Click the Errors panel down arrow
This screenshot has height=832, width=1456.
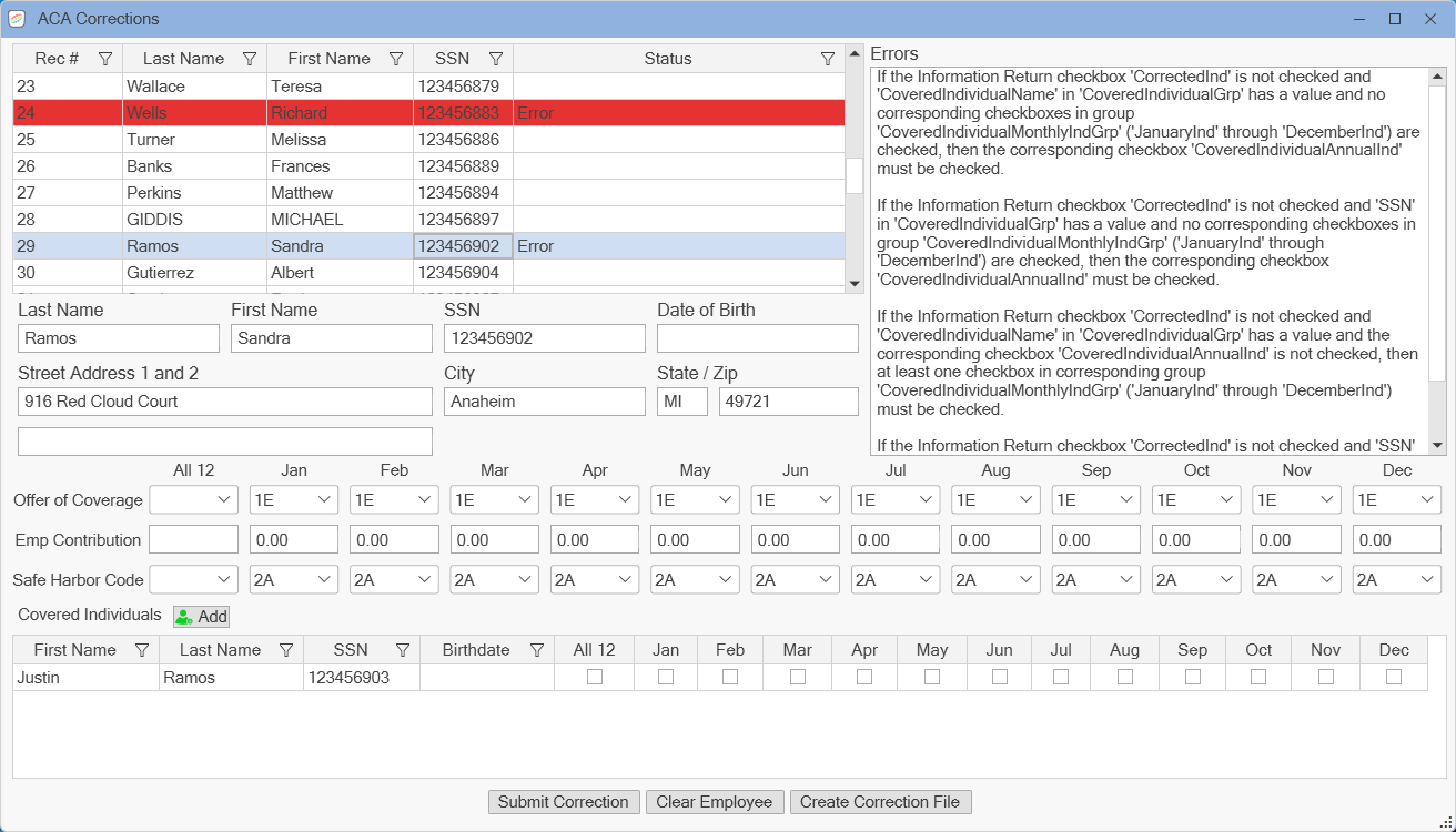coord(1437,446)
